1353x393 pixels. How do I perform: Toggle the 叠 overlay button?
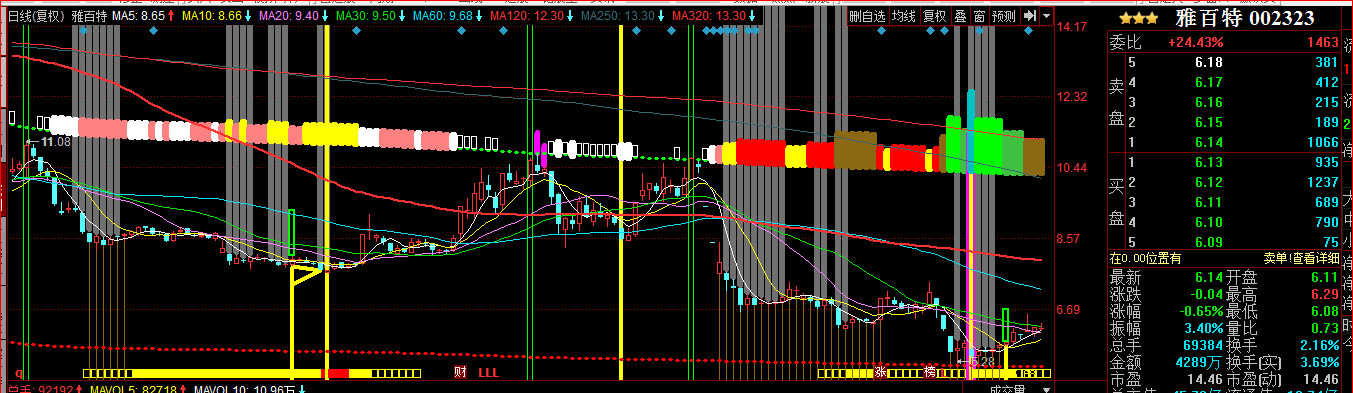point(961,17)
